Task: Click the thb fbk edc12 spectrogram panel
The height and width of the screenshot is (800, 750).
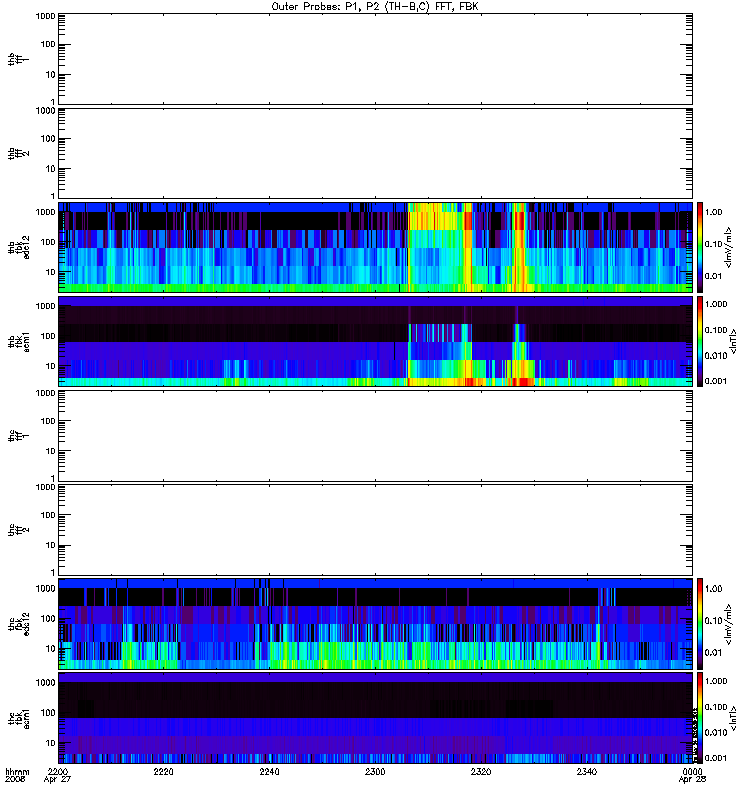Action: tap(375, 247)
